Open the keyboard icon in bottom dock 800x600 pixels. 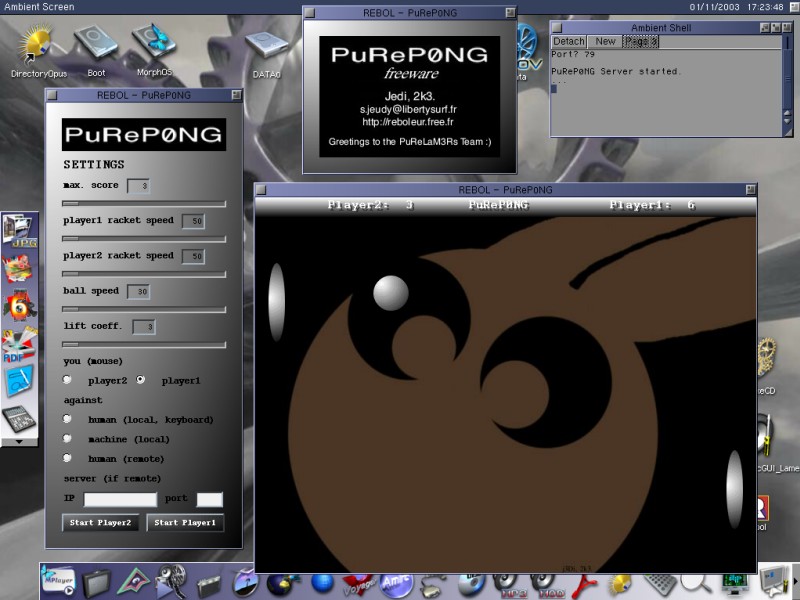659,585
